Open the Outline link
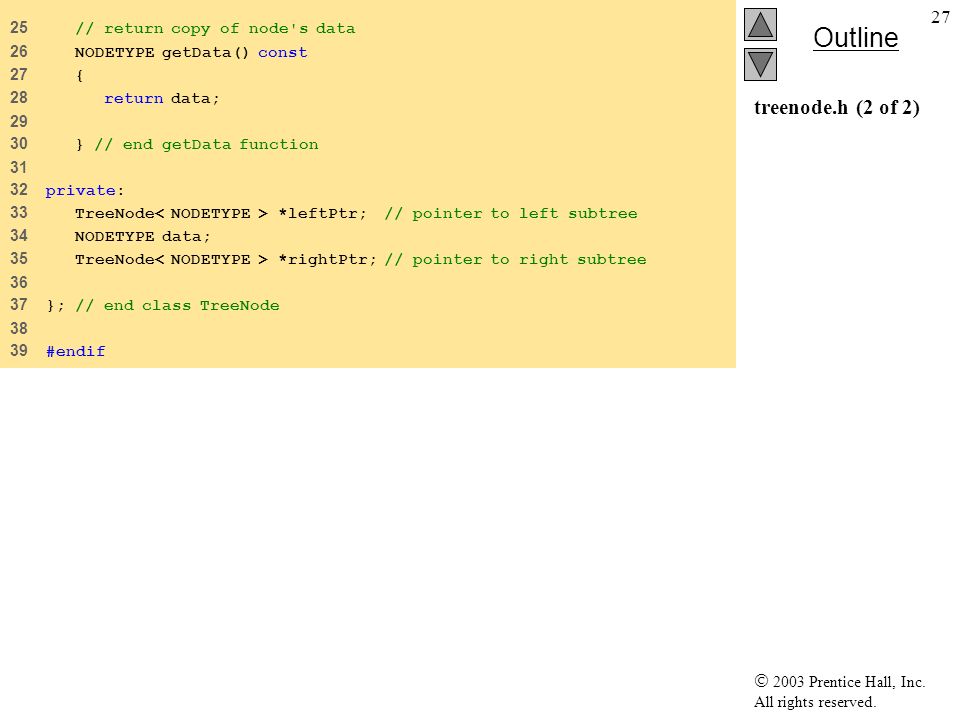 coord(855,38)
